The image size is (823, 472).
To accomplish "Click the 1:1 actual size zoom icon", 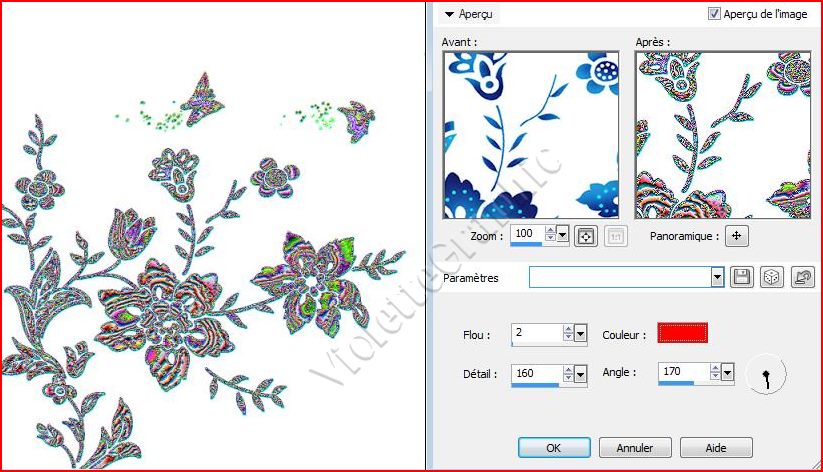I will 616,236.
